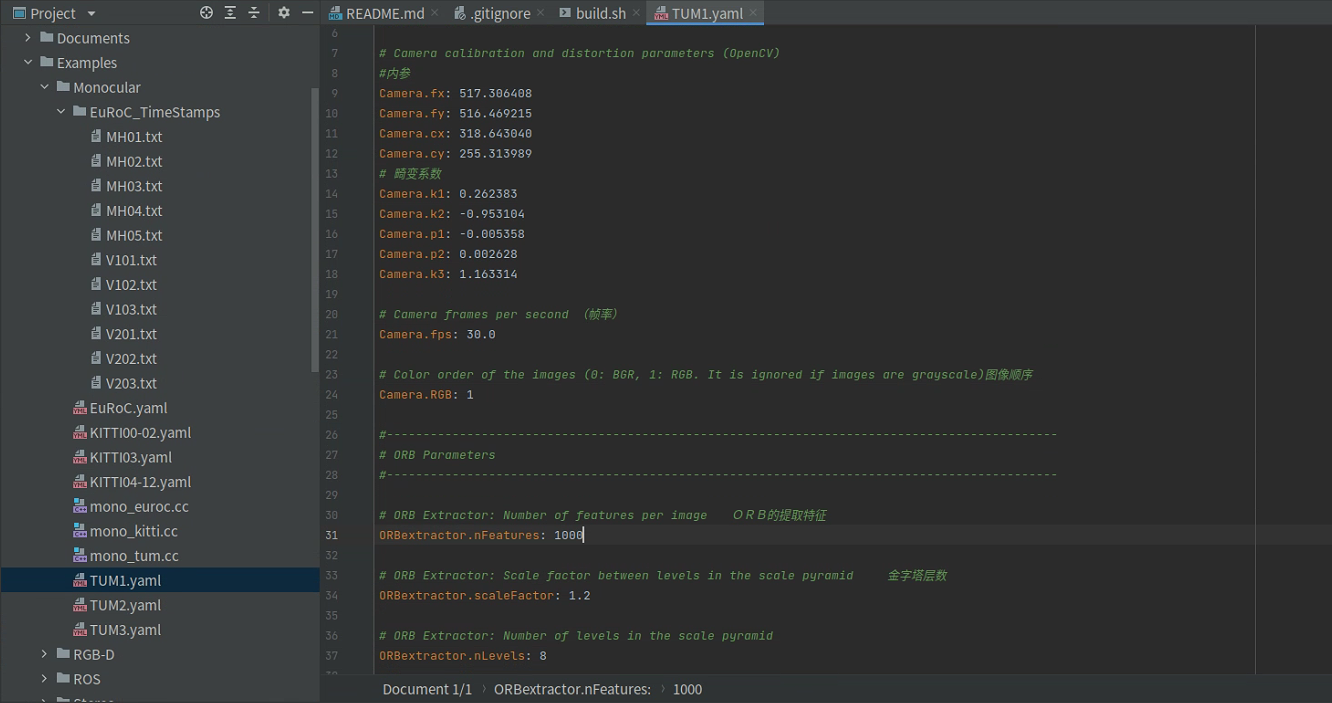Collapse the EuRoC_TimeStamps folder
1332x703 pixels.
tap(61, 112)
